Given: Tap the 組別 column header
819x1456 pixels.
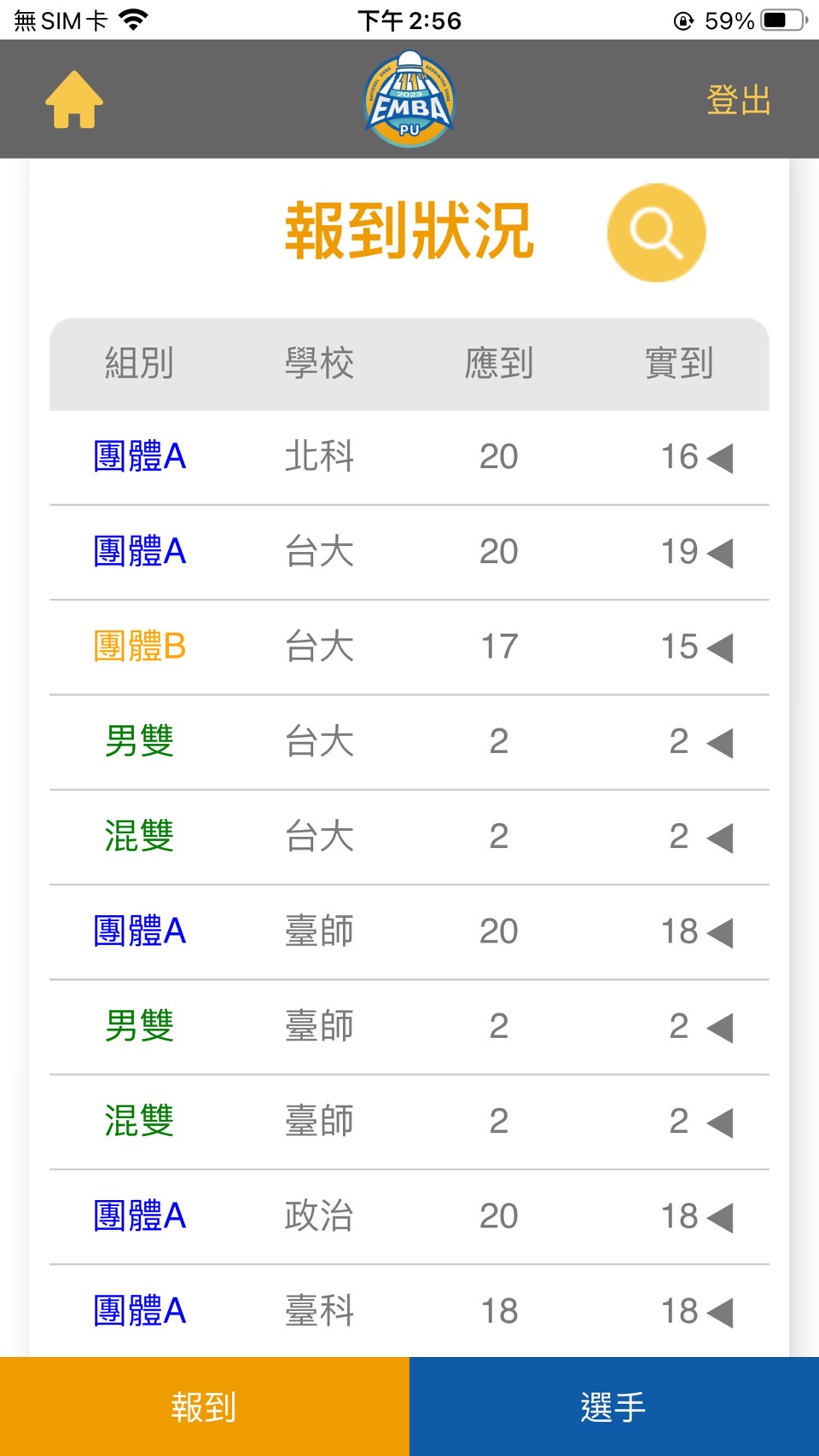Looking at the screenshot, I should pos(140,363).
